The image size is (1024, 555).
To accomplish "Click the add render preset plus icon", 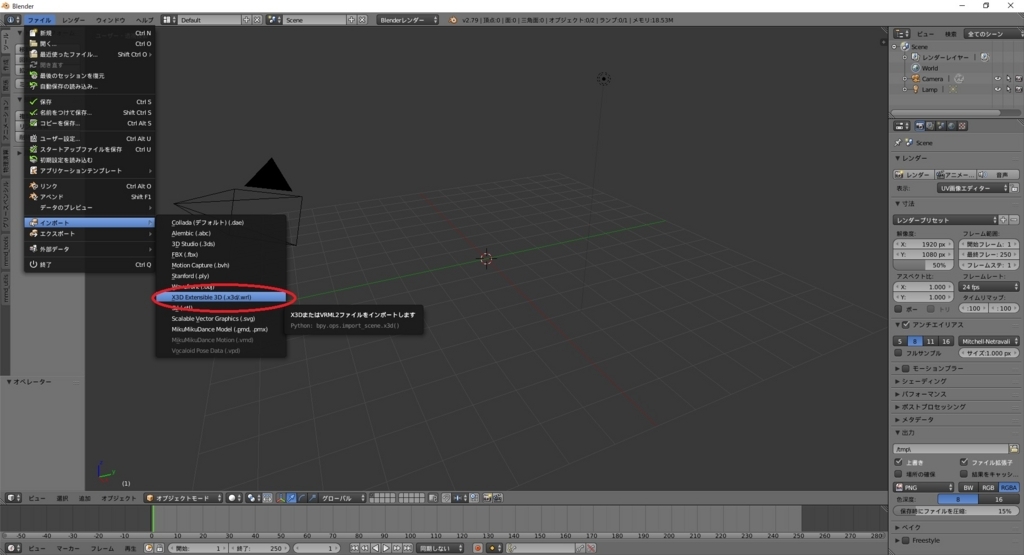I will (1004, 220).
